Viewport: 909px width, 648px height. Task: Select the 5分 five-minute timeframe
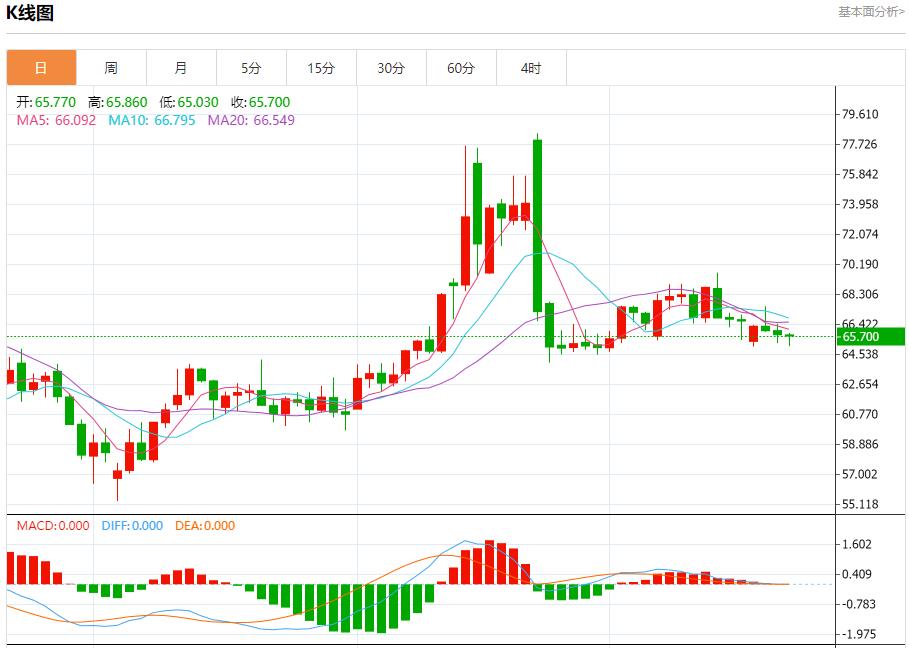(251, 68)
